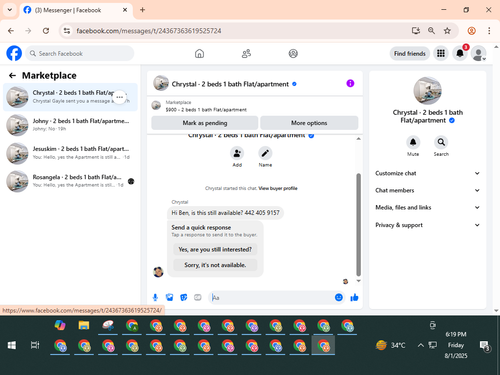This screenshot has width=500, height=375.
Task: Click the chat scrollbar down arrow
Action: [x=359, y=281]
